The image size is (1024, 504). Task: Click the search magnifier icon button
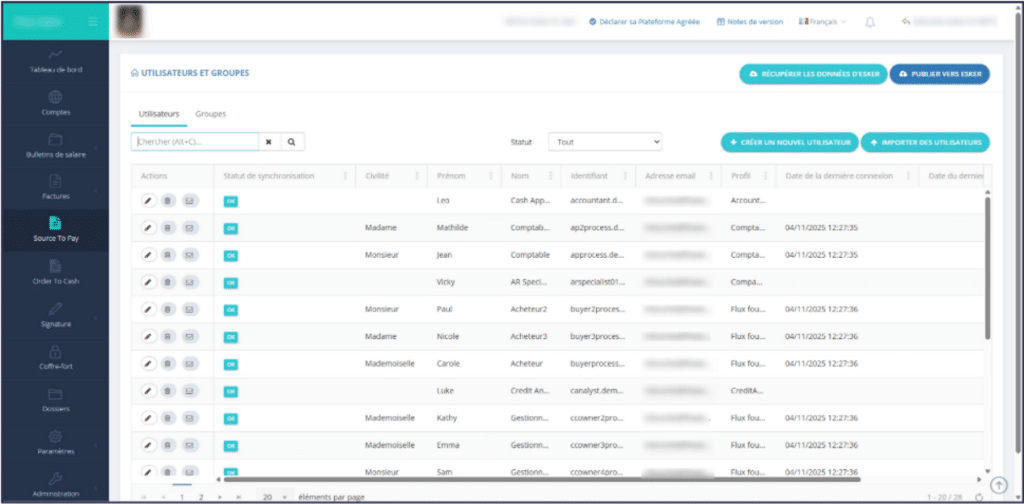[x=293, y=142]
